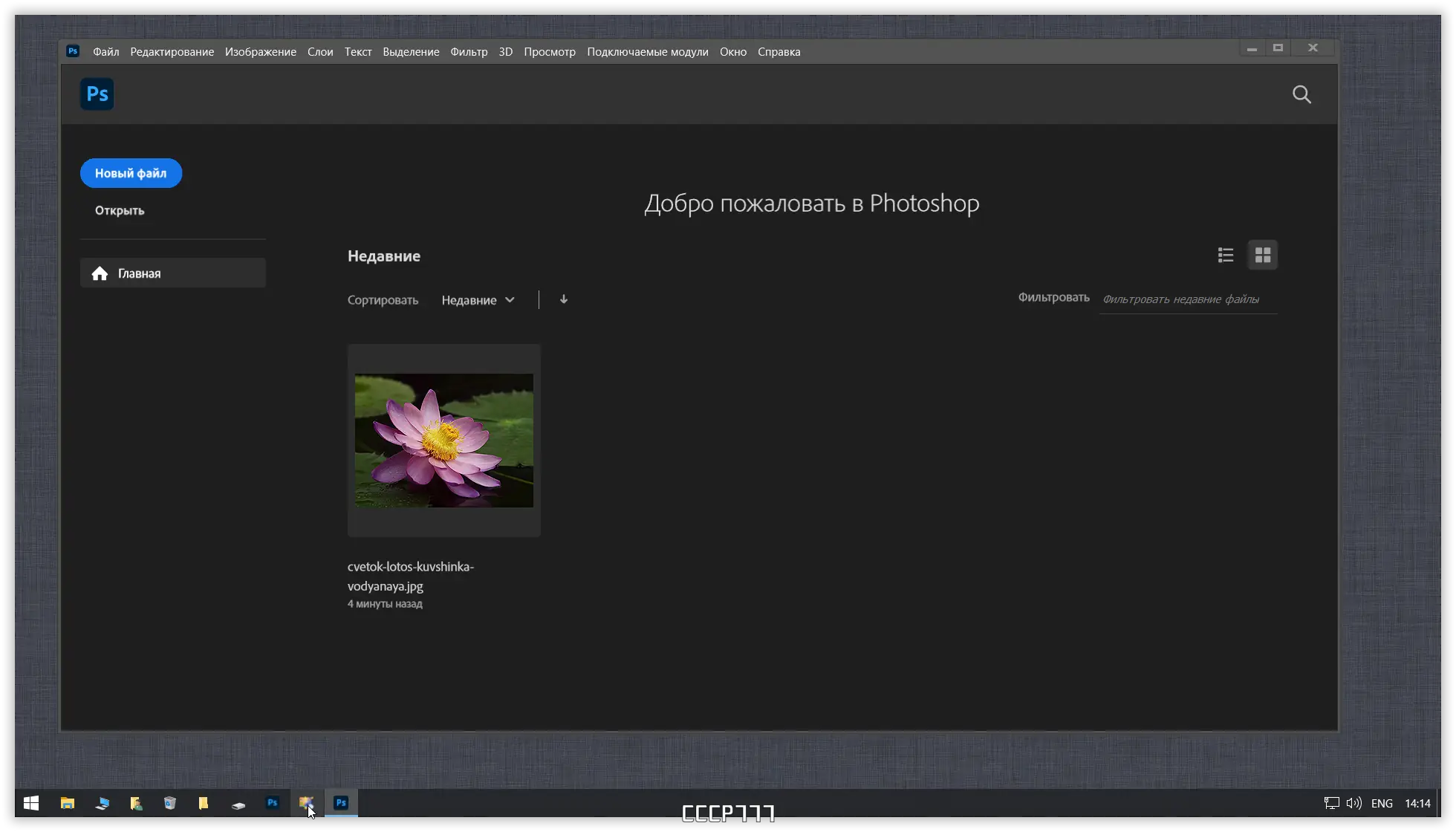Click the Новый файл button
Image resolution: width=1456 pixels, height=832 pixels.
coord(131,172)
